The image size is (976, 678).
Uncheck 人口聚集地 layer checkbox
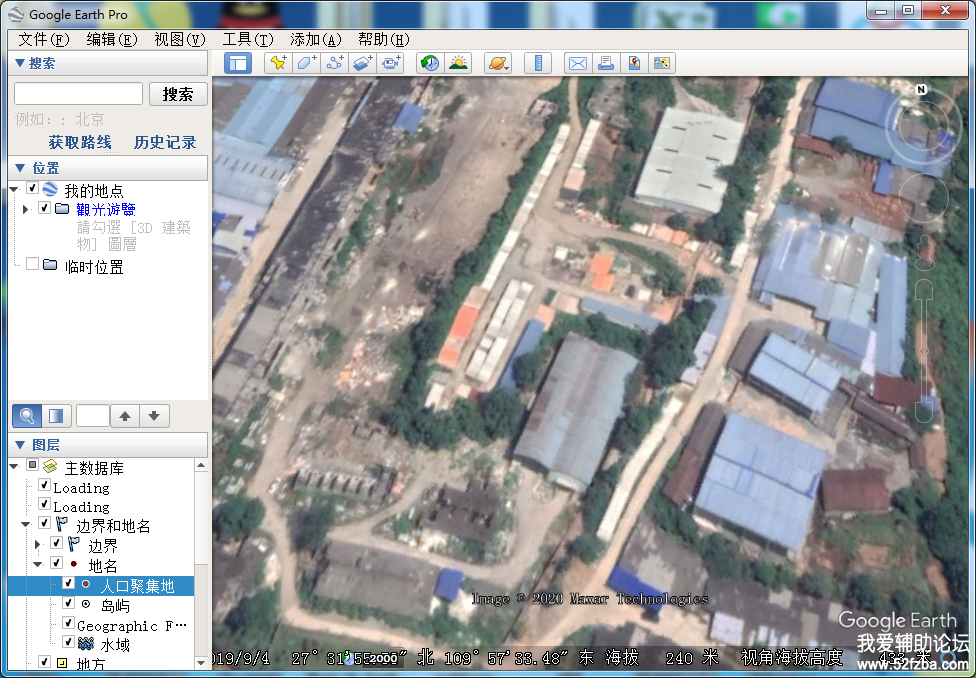click(68, 583)
